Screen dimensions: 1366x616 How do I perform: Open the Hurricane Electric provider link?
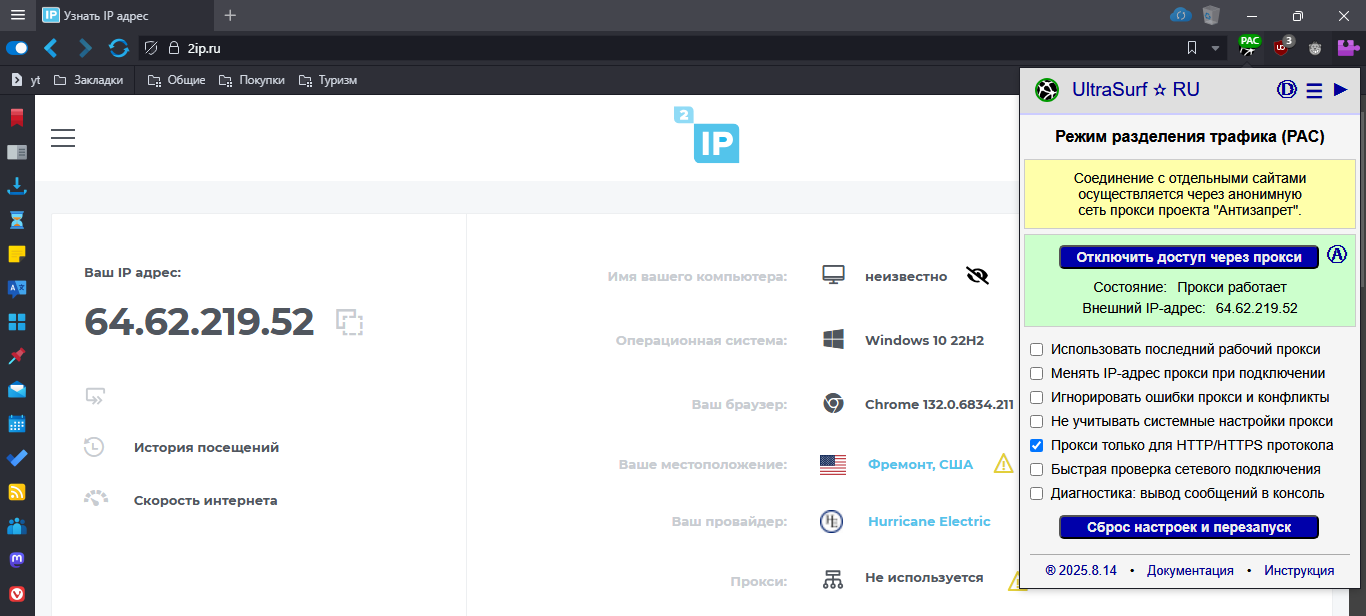point(929,521)
